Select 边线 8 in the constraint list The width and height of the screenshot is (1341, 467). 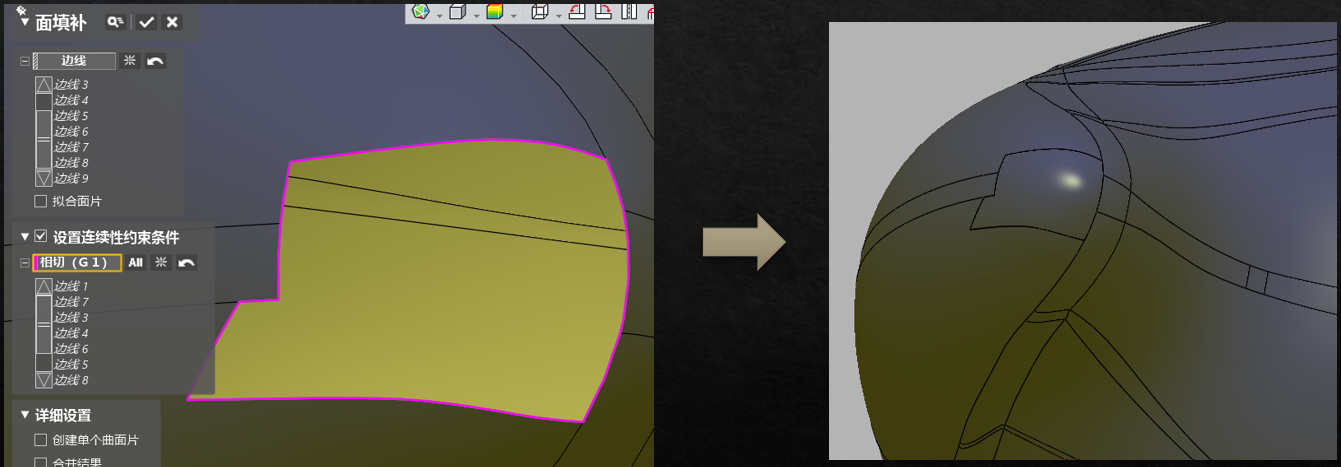[x=71, y=380]
